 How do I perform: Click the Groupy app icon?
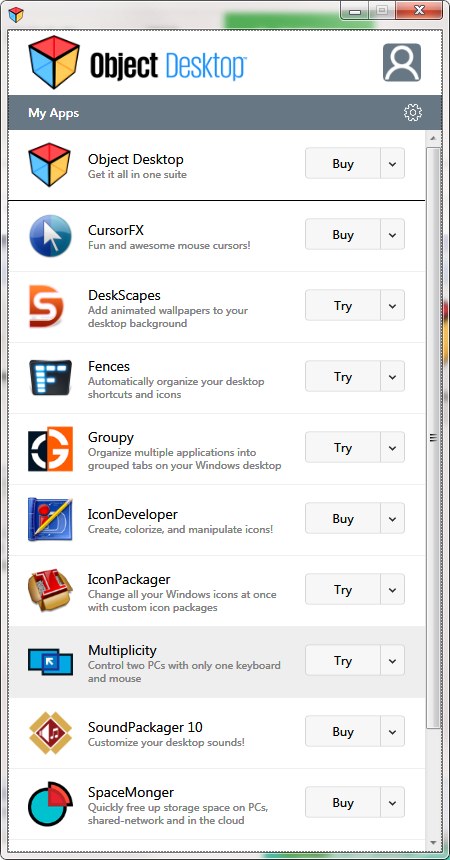pyautogui.click(x=50, y=449)
